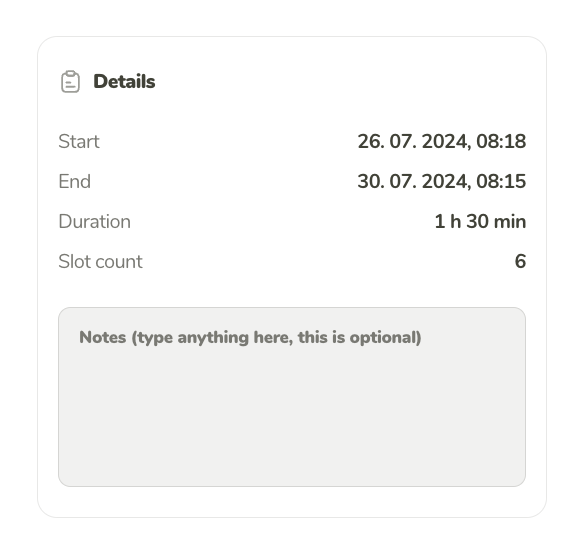Click the Start field label
The width and height of the screenshot is (585, 554).
click(79, 141)
